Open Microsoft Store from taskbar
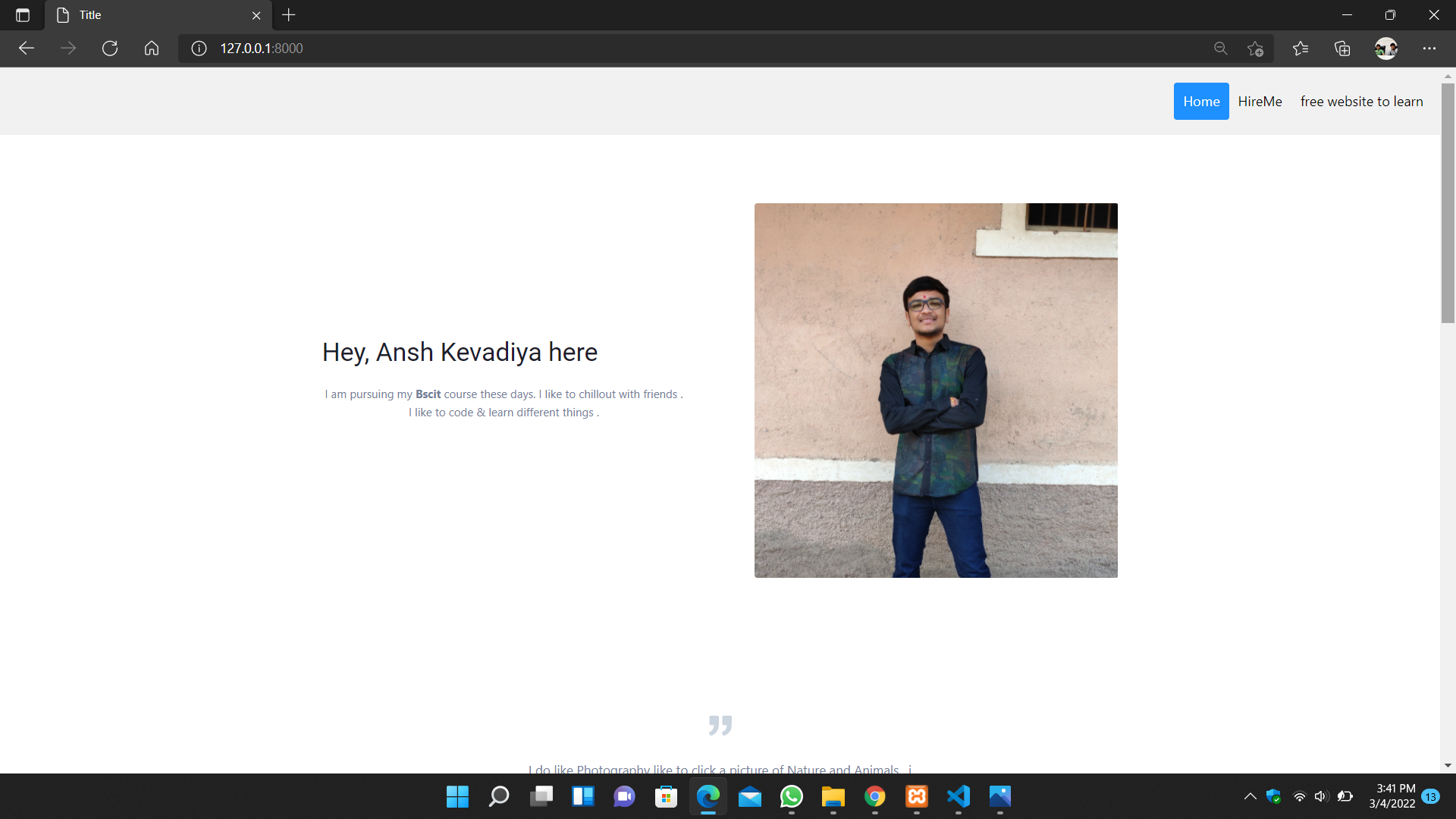 pos(667,796)
